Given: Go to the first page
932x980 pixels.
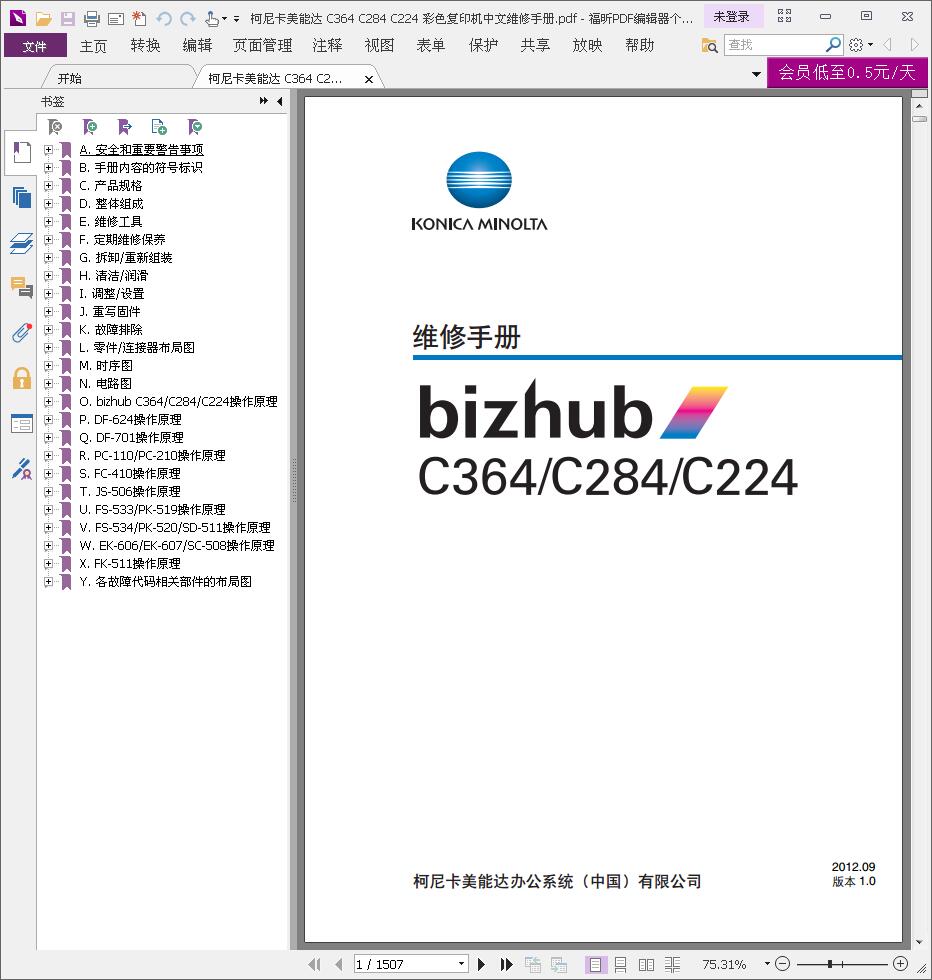Looking at the screenshot, I should point(314,964).
